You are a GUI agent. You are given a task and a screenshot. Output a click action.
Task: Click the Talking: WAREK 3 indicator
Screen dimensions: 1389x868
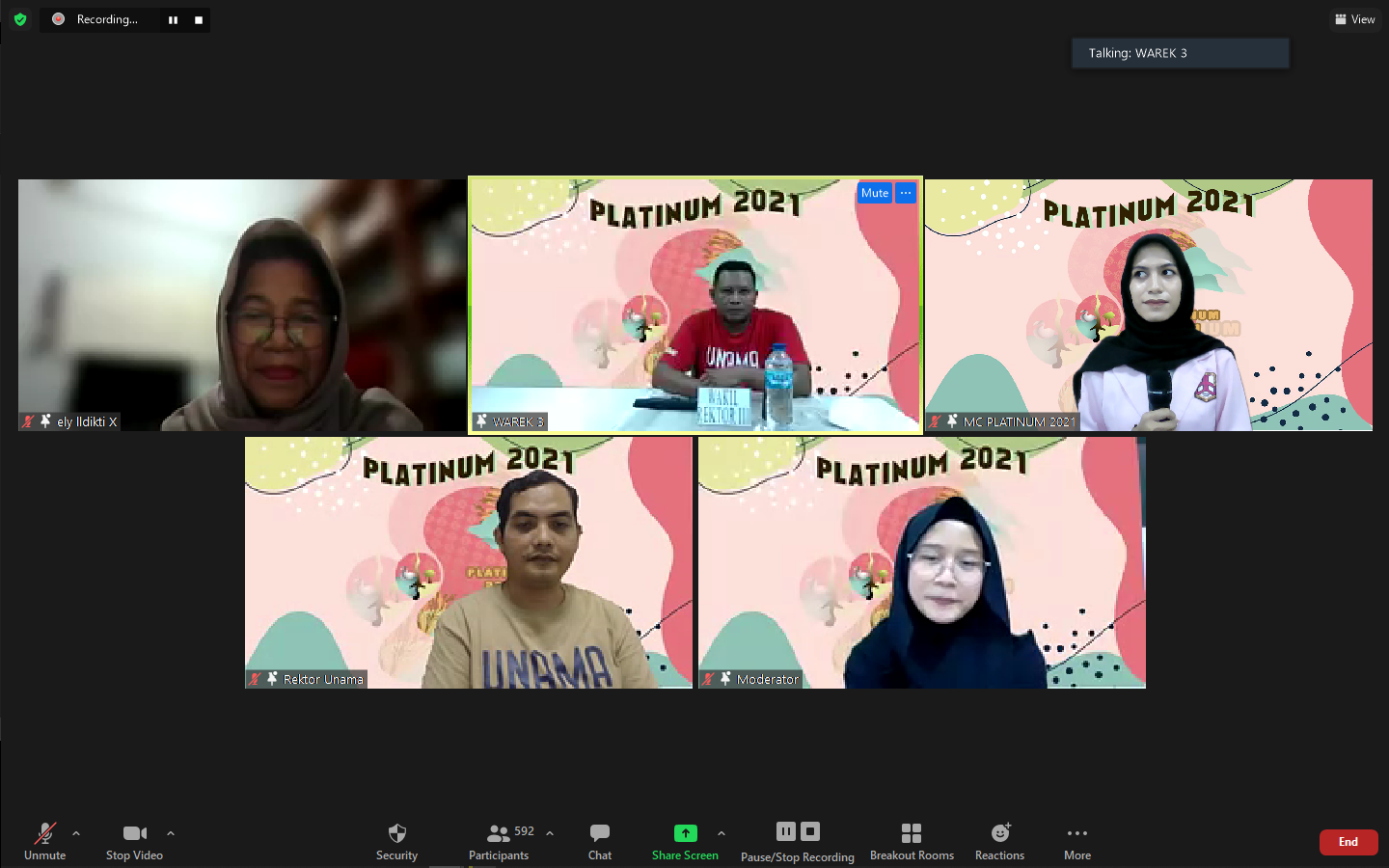point(1179,53)
